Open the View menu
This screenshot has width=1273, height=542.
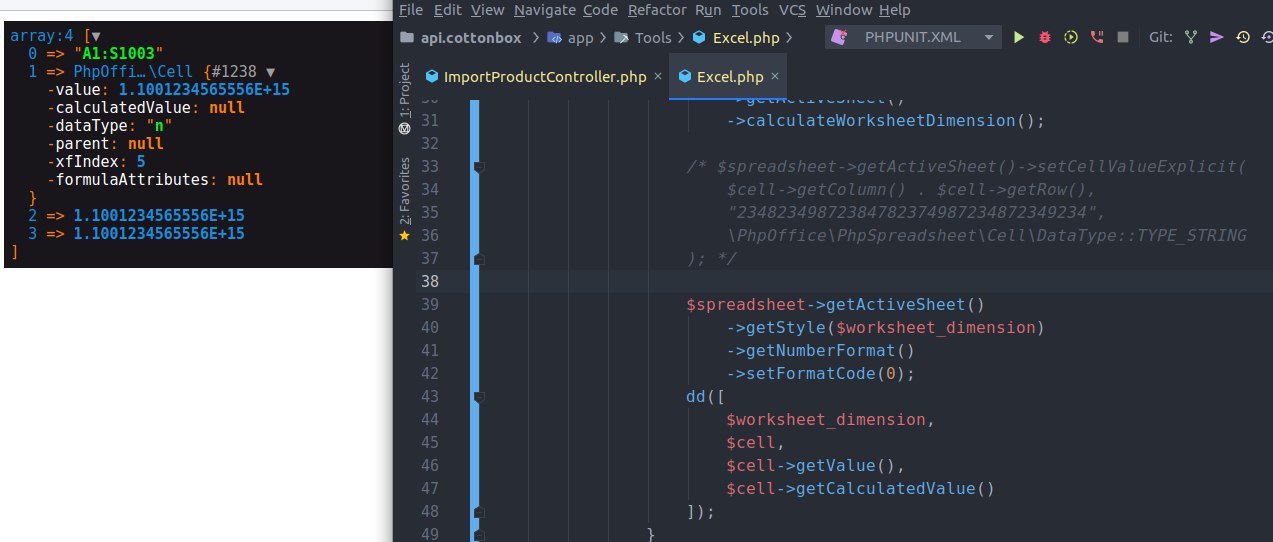point(487,10)
